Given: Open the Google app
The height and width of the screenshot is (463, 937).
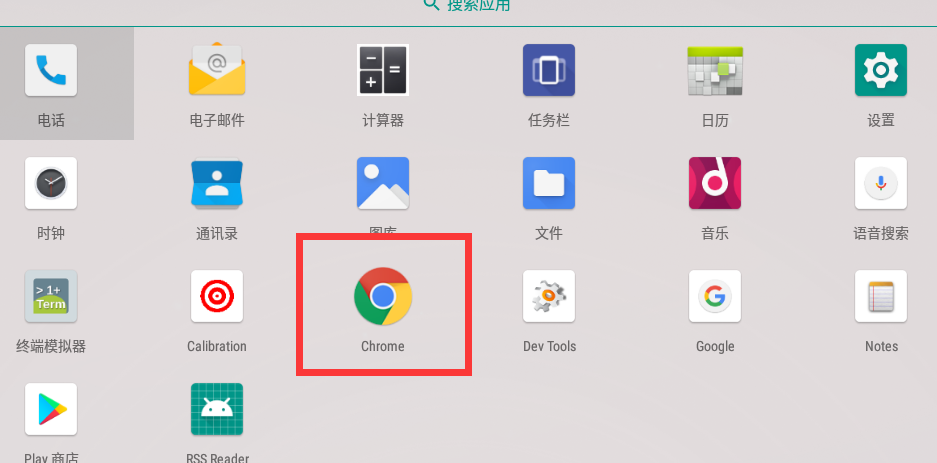Looking at the screenshot, I should coord(715,297).
